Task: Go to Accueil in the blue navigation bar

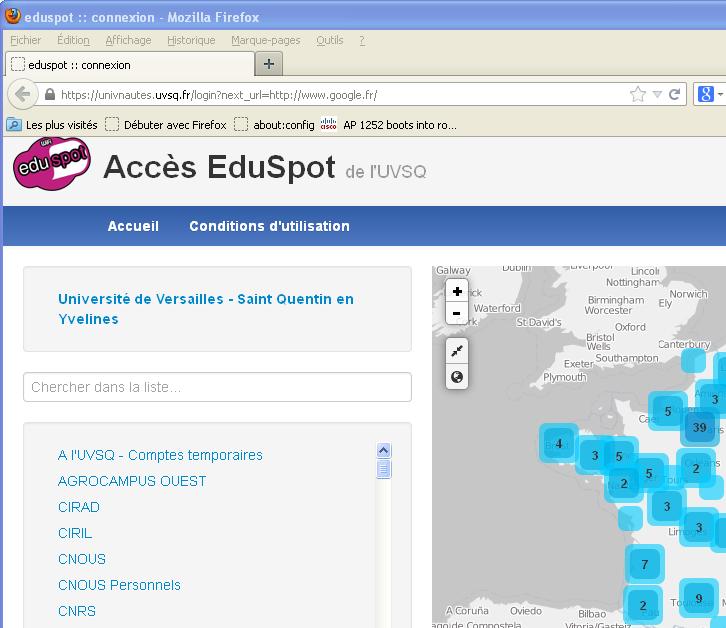Action: click(x=133, y=226)
